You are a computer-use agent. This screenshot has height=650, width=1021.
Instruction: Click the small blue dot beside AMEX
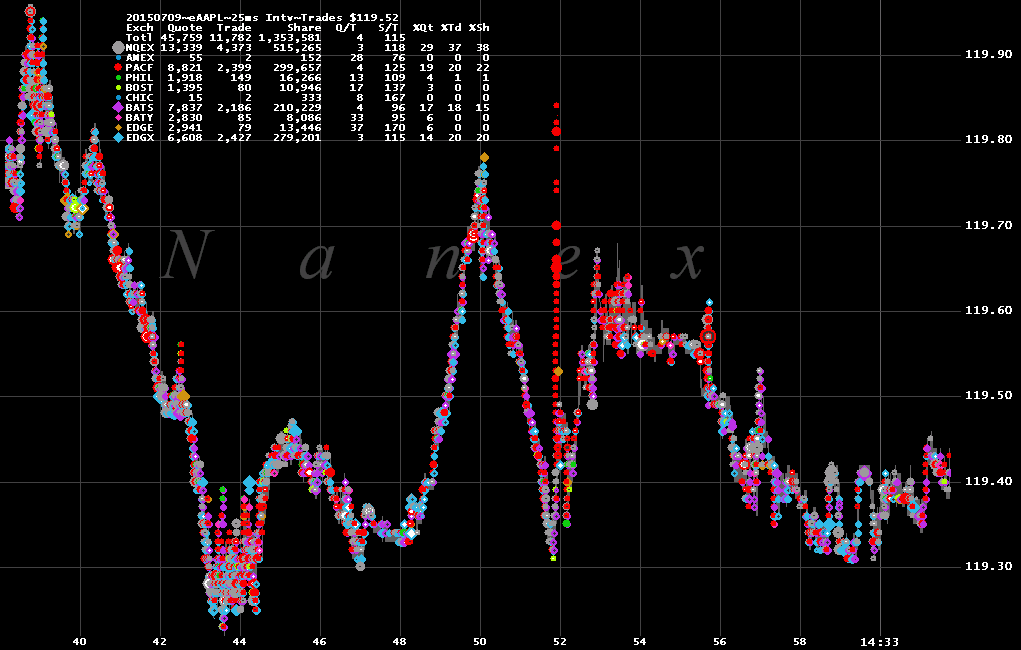click(118, 57)
